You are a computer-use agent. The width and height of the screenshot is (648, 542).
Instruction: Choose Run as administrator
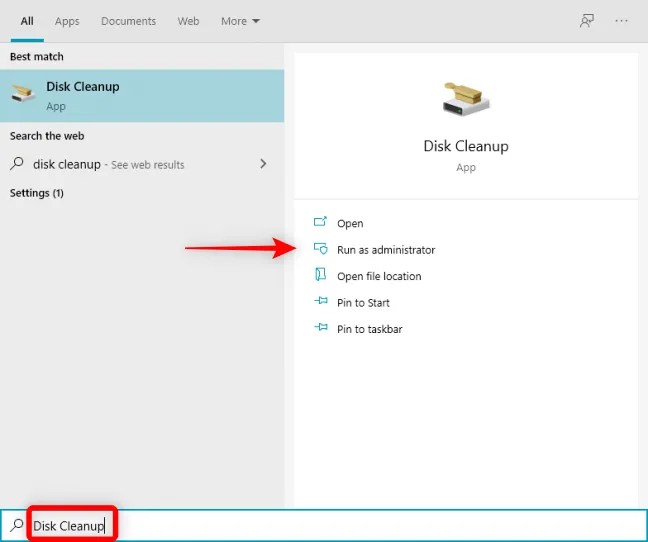tap(386, 250)
